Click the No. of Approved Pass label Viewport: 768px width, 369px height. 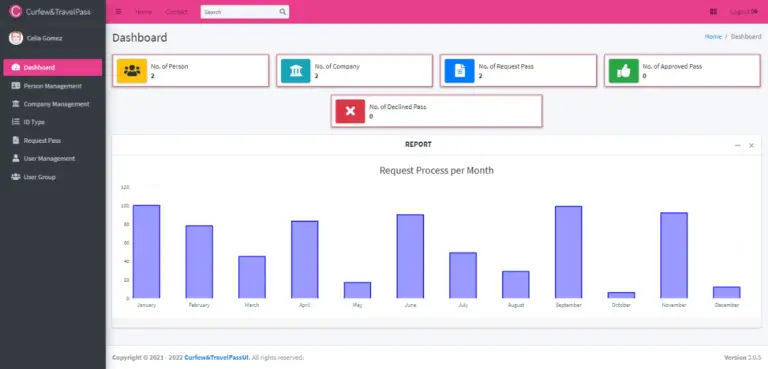(672, 67)
